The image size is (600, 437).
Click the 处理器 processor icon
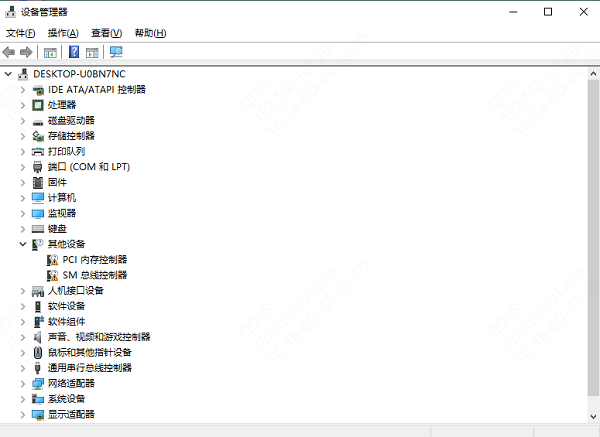coord(38,105)
